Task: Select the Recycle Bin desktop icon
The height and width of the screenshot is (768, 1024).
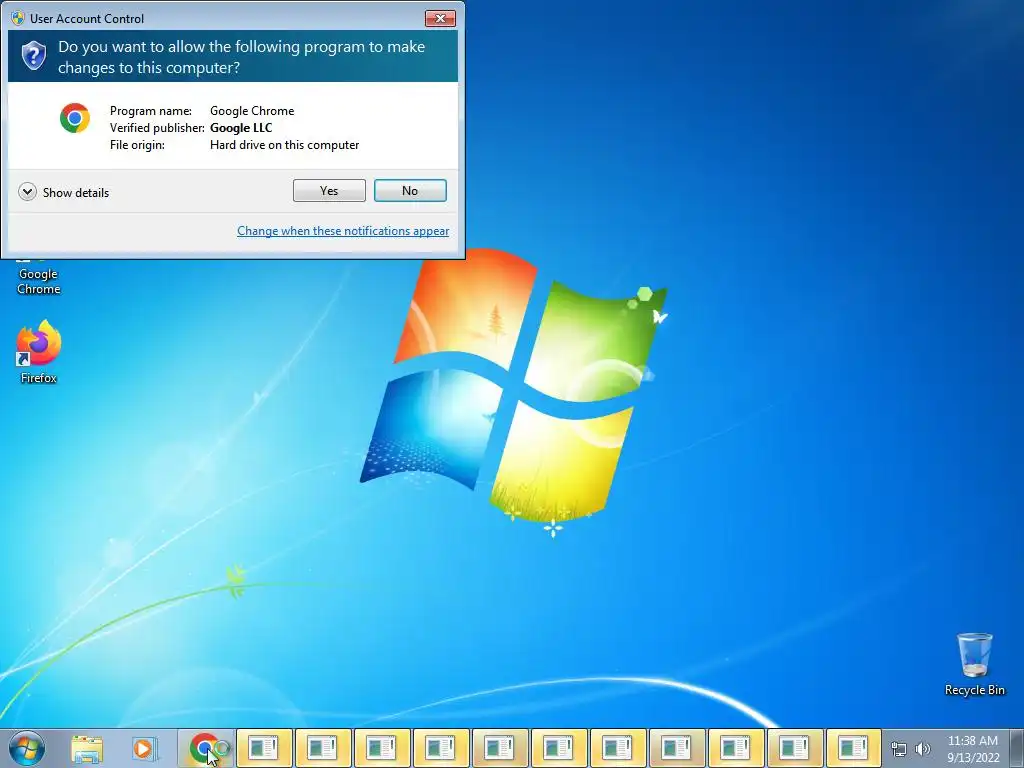Action: 974,664
